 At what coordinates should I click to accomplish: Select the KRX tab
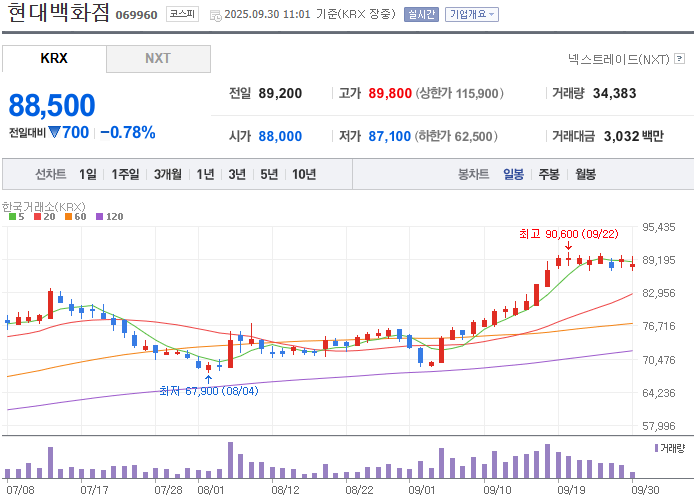pos(54,58)
